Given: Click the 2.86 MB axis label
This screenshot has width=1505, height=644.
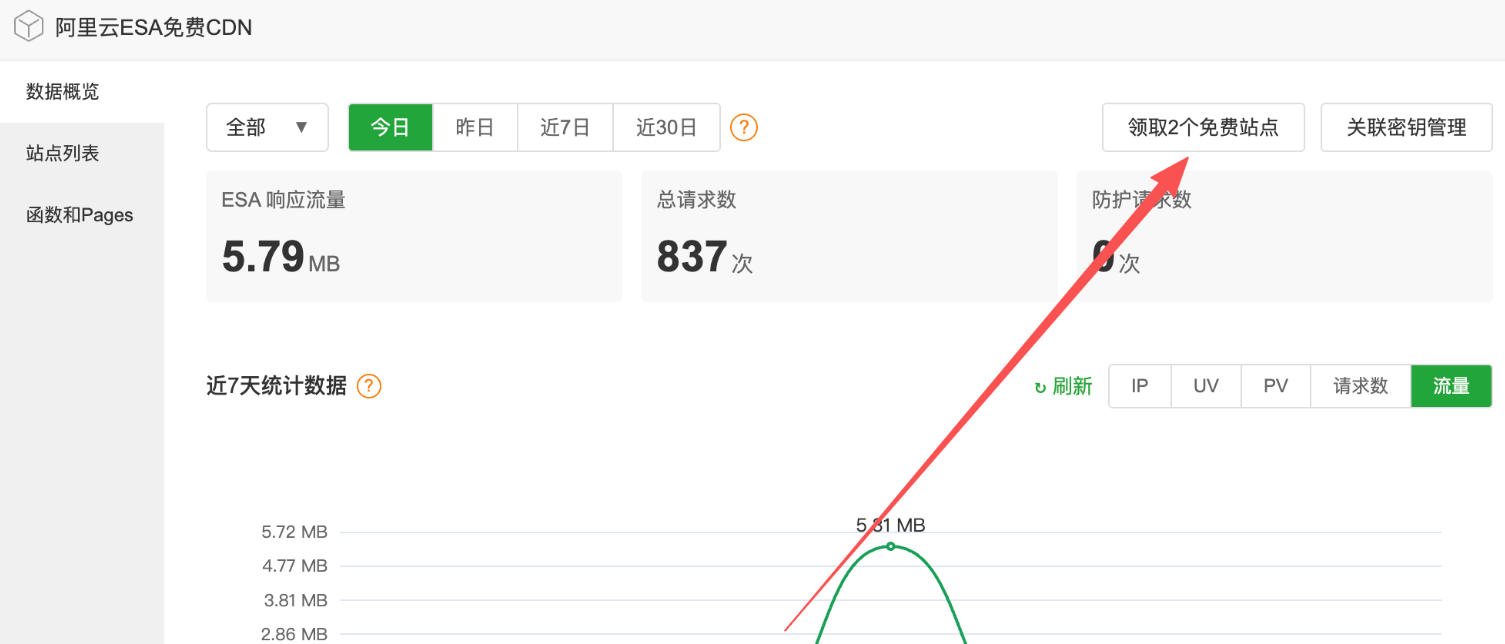Looking at the screenshot, I should point(295,634).
